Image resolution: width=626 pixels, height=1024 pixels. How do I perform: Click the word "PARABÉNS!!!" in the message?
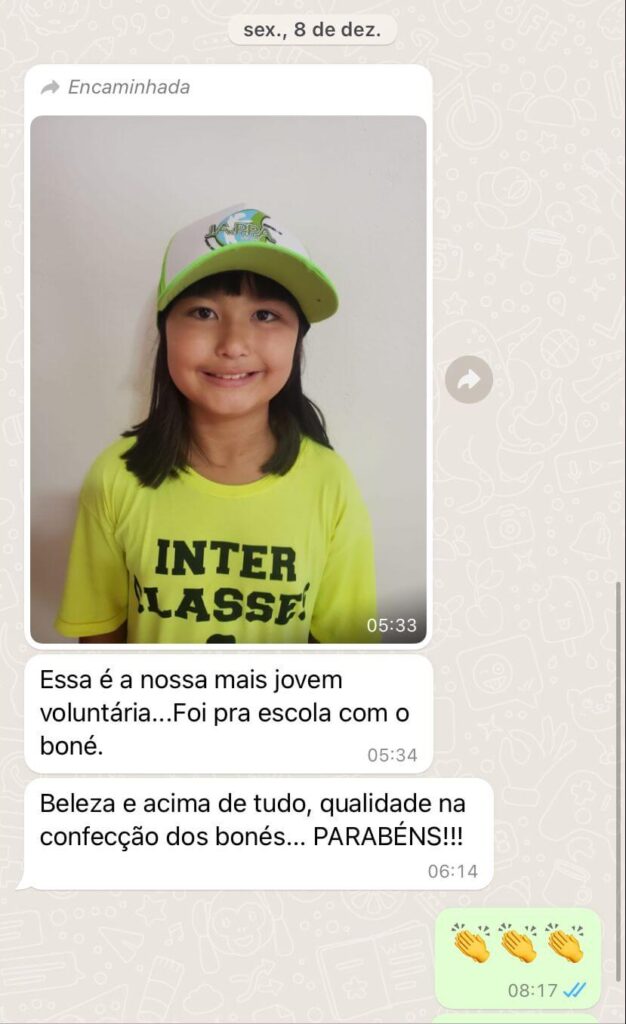pyautogui.click(x=388, y=837)
